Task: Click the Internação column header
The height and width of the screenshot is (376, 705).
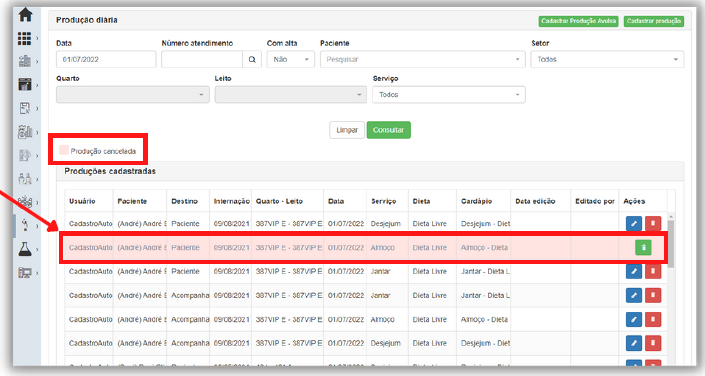Action: [x=232, y=201]
